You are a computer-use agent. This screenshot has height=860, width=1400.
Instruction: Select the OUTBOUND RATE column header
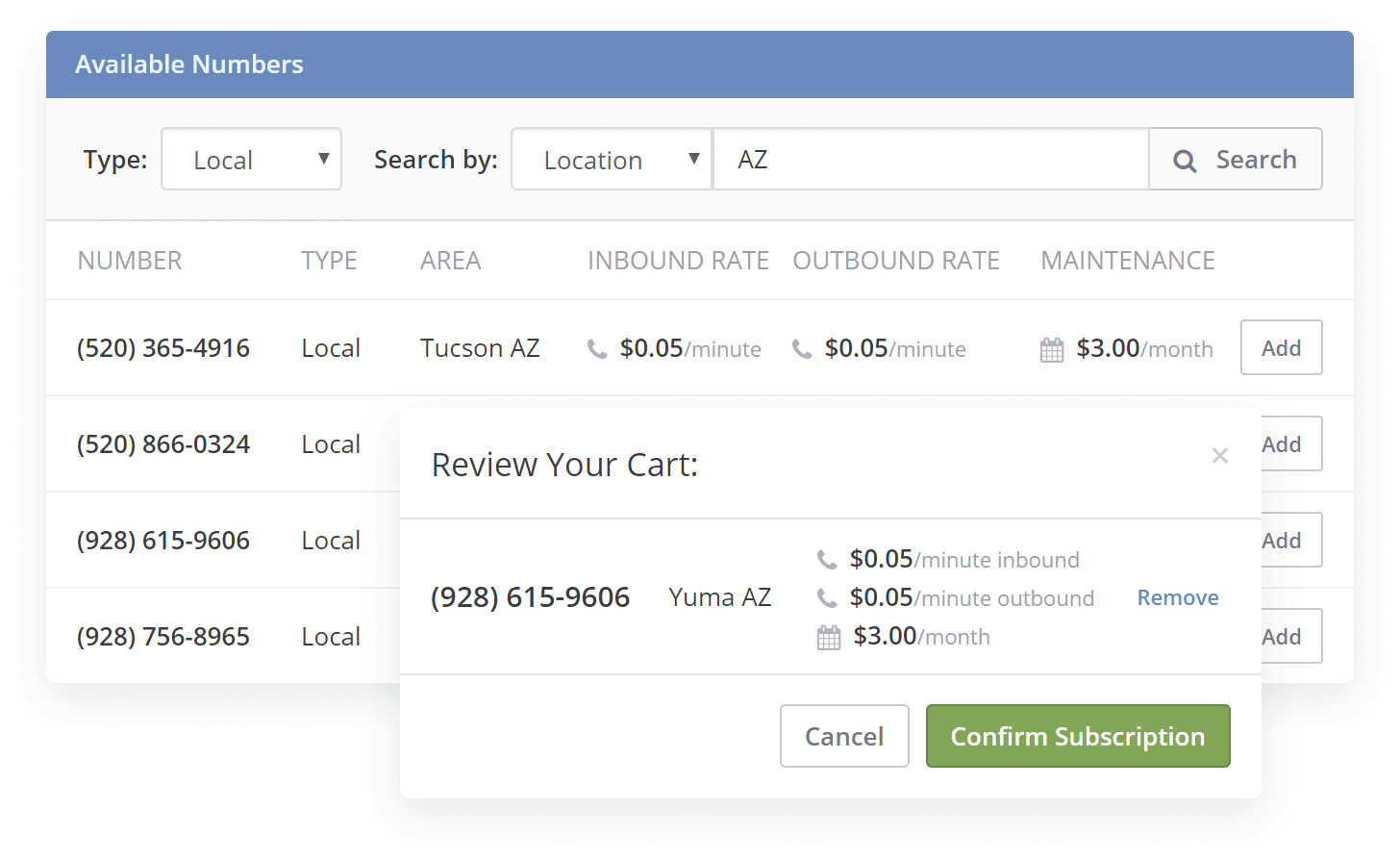click(896, 260)
